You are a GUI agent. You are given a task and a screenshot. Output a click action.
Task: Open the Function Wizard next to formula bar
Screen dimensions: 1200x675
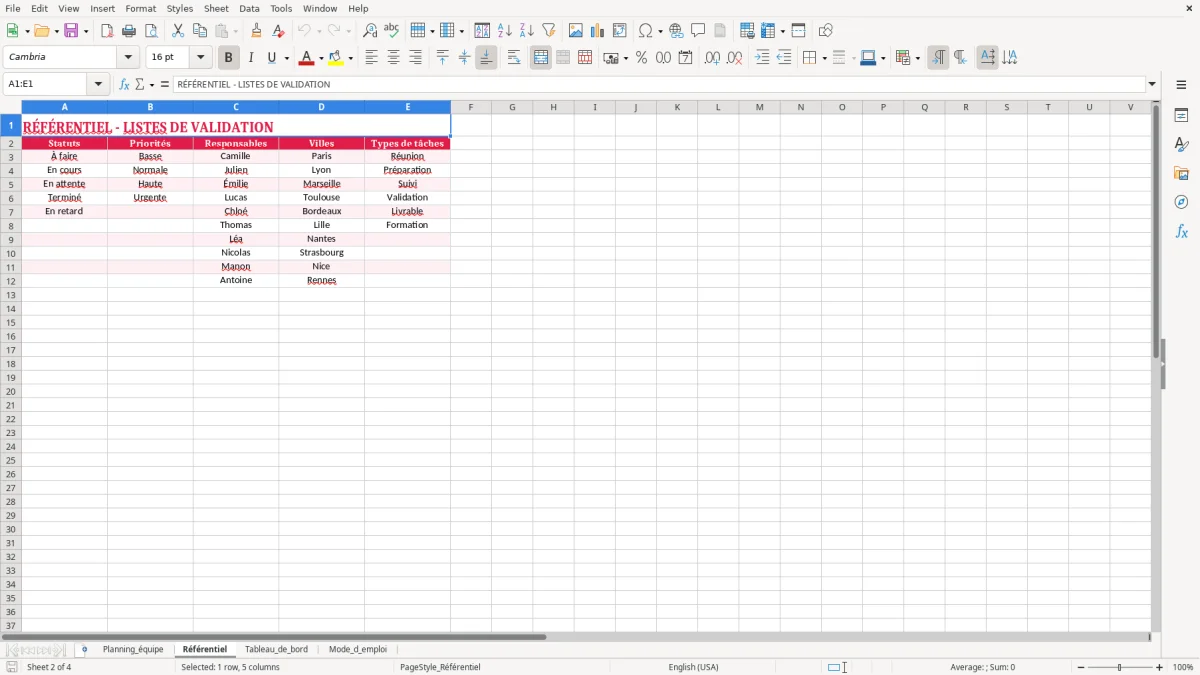click(x=124, y=84)
